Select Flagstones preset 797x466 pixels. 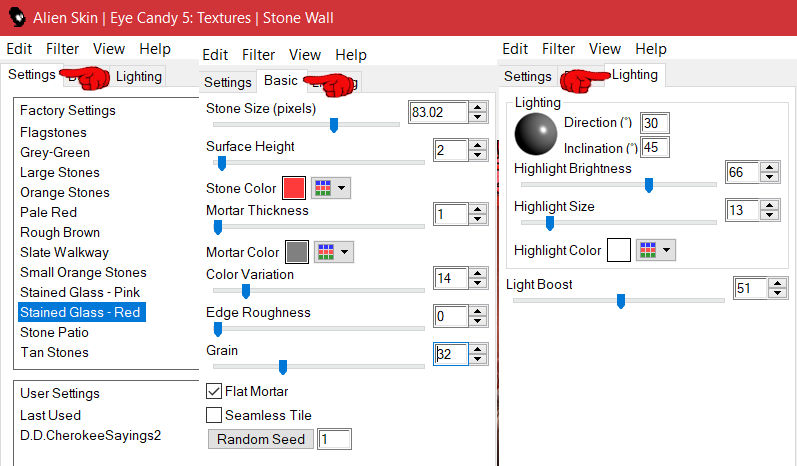click(x=53, y=132)
